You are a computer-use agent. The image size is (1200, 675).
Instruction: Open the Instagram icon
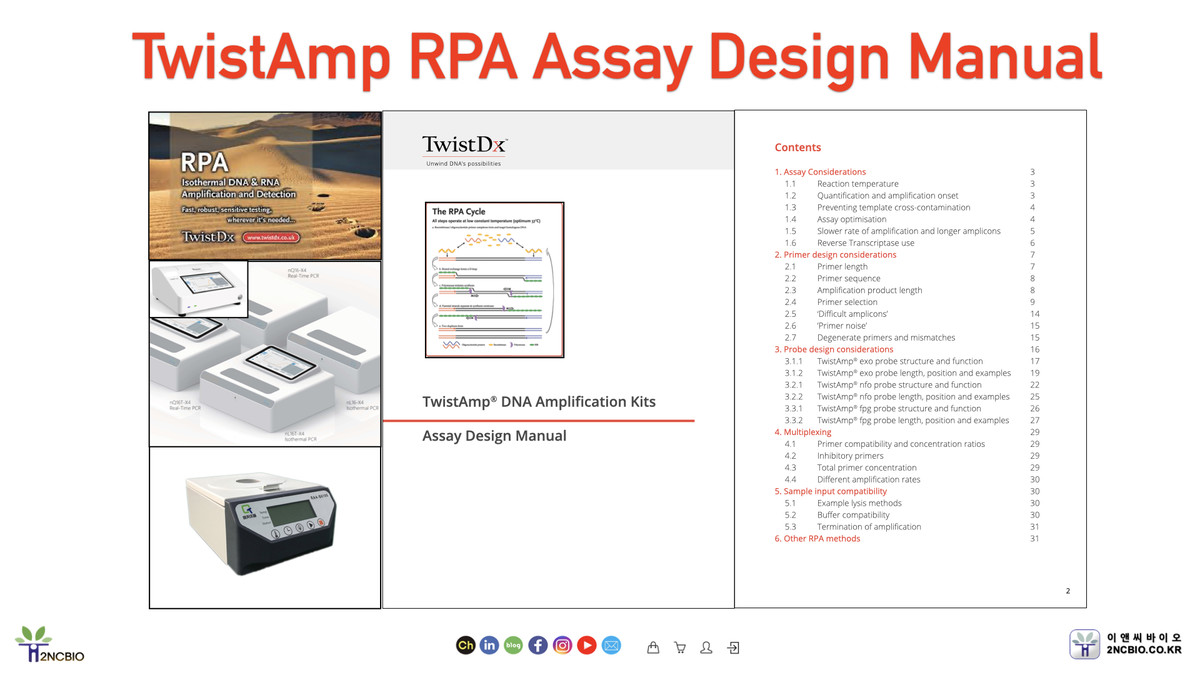562,646
